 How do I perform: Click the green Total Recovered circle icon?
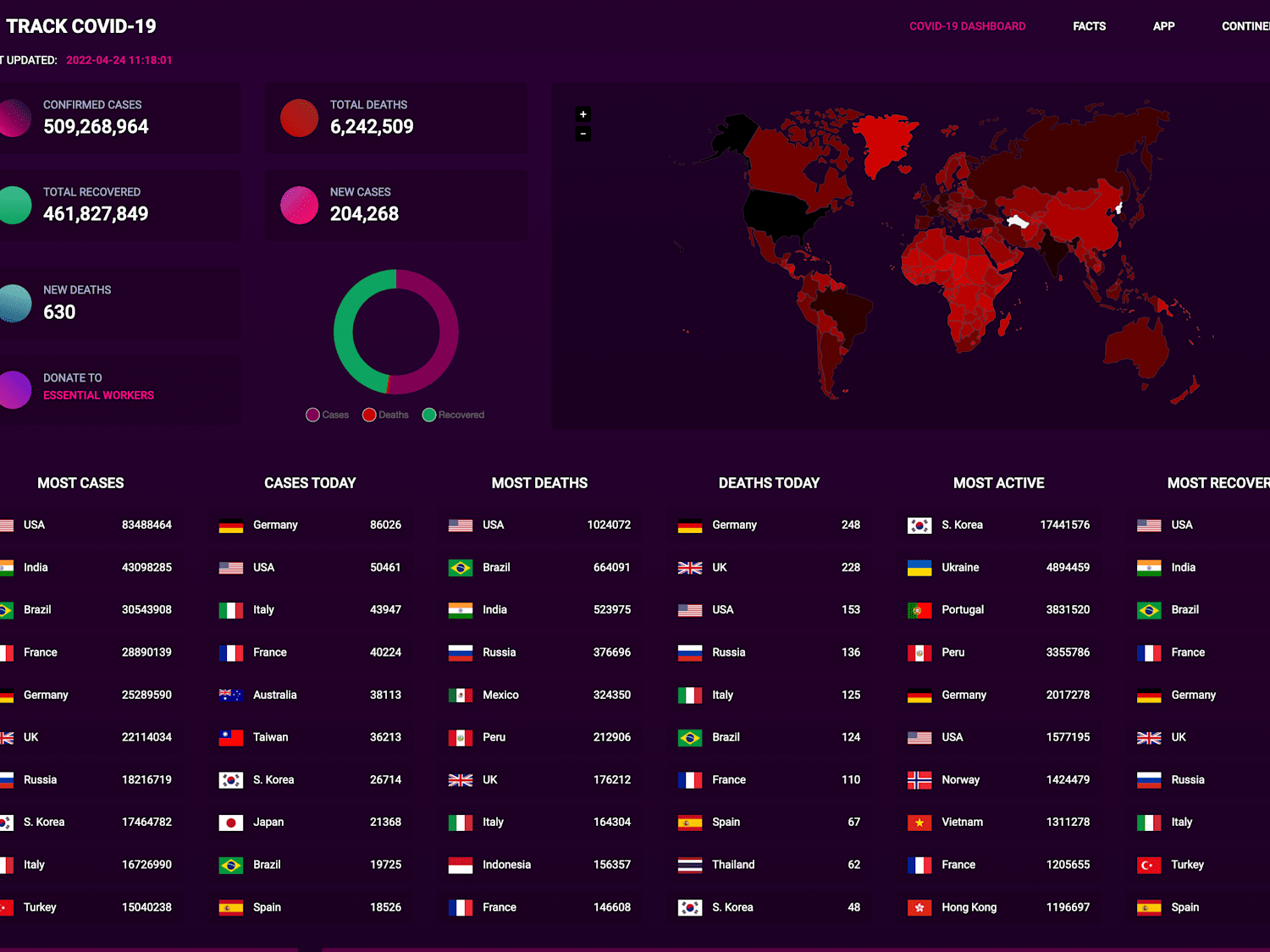[14, 205]
